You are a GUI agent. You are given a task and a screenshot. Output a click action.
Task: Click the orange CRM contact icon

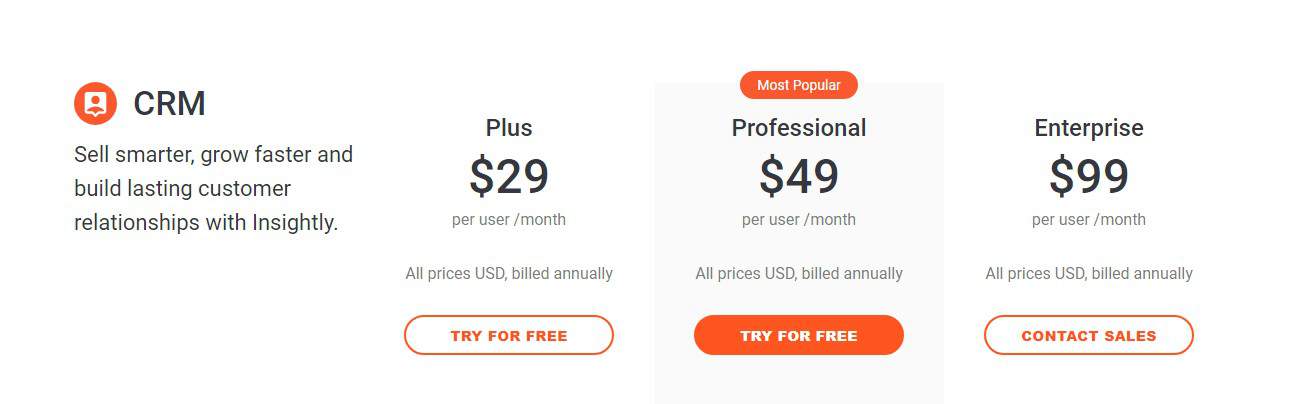click(96, 103)
